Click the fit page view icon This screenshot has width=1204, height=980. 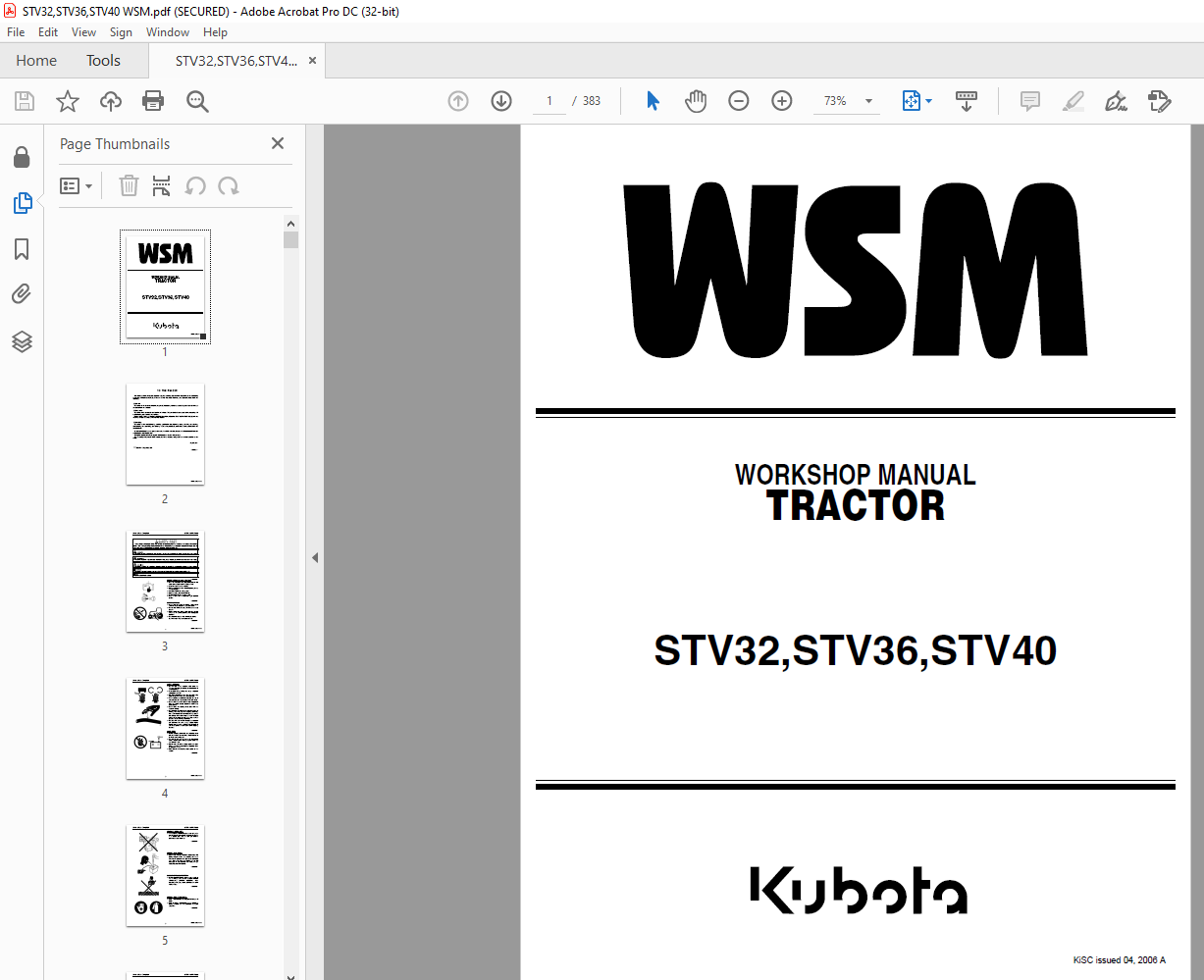coord(911,101)
